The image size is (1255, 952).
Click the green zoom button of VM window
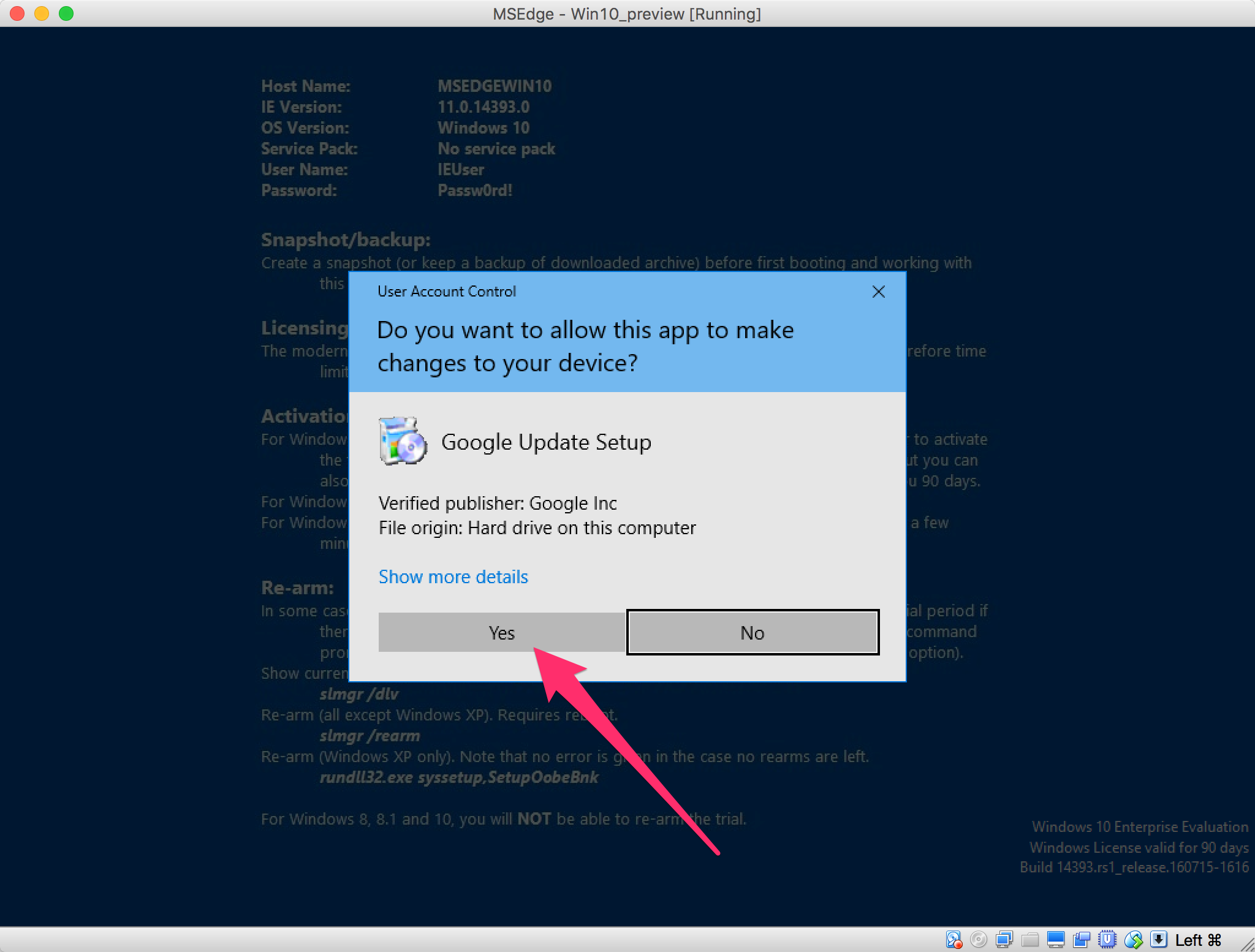click(66, 13)
